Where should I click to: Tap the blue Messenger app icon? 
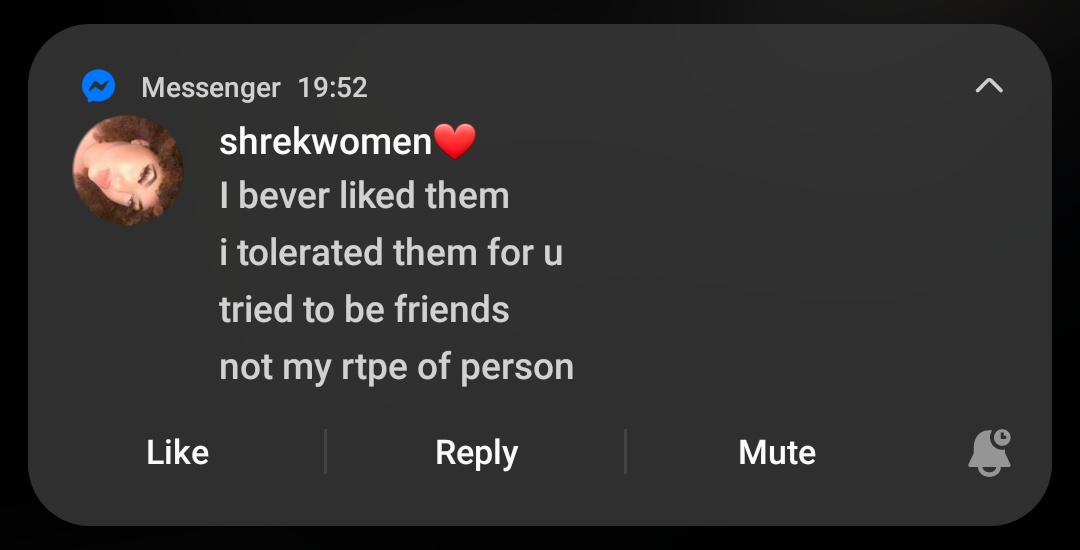(98, 87)
